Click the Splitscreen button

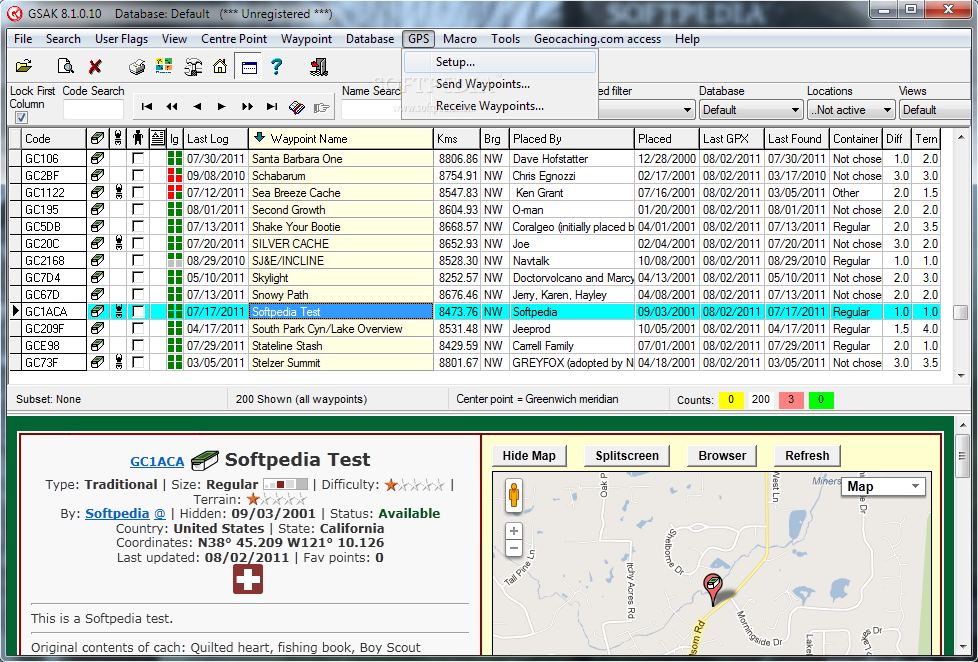627,455
